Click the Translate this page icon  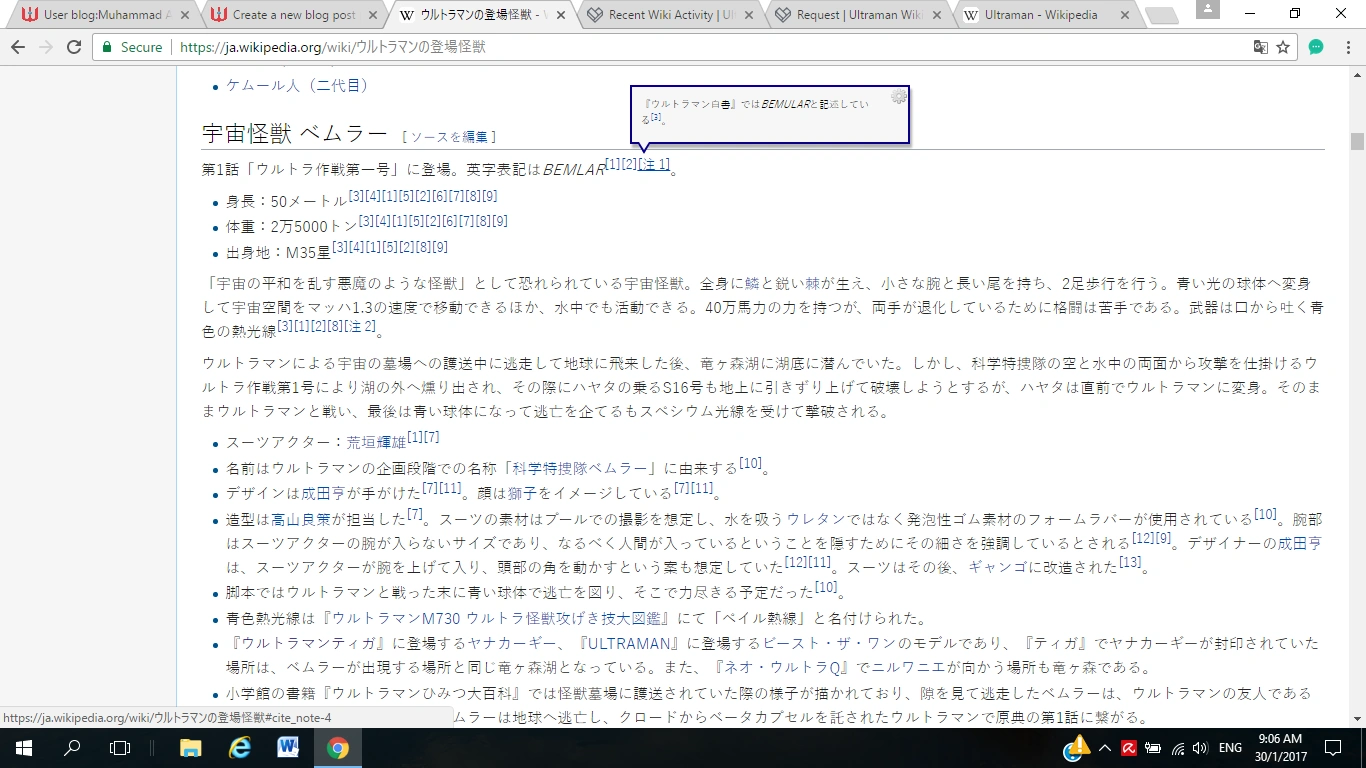pyautogui.click(x=1261, y=47)
